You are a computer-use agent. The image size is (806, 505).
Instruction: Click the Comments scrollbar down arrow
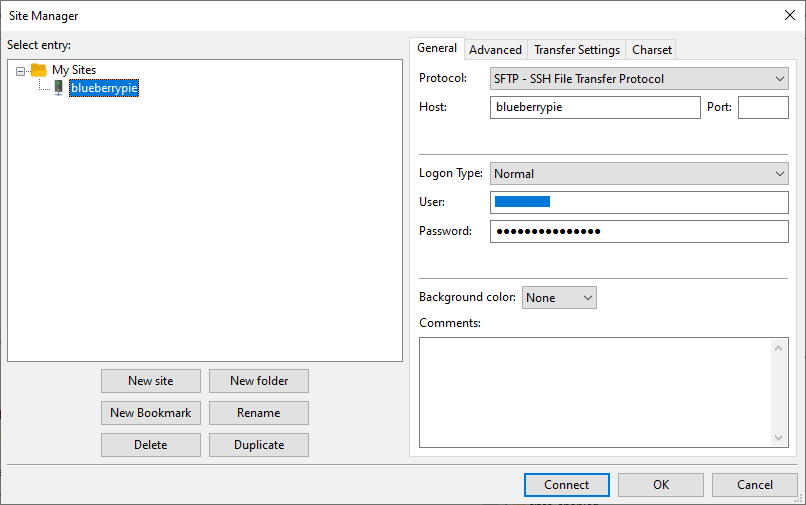778,438
